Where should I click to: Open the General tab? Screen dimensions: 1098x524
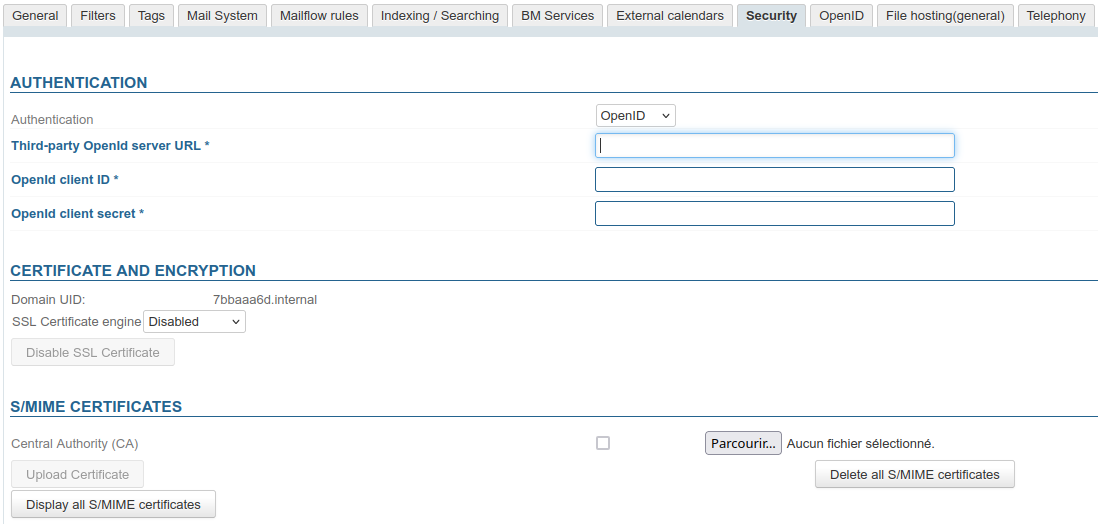(35, 16)
